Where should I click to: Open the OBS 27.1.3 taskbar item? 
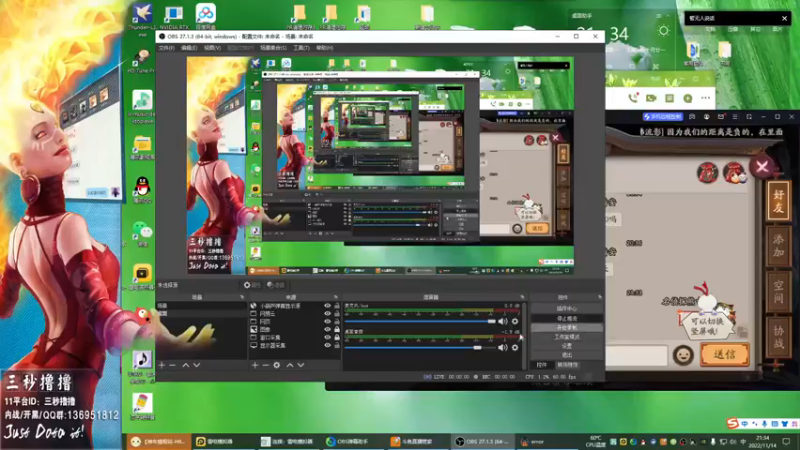[x=482, y=441]
